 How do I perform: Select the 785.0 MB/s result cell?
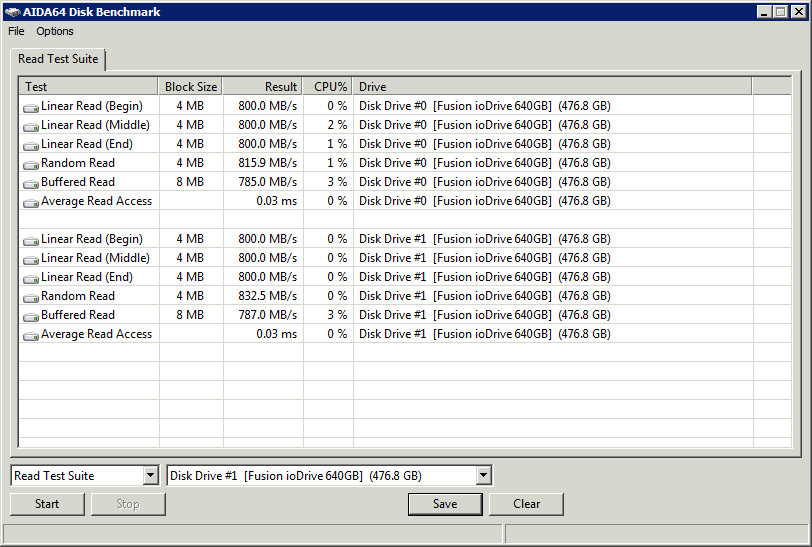tap(268, 182)
